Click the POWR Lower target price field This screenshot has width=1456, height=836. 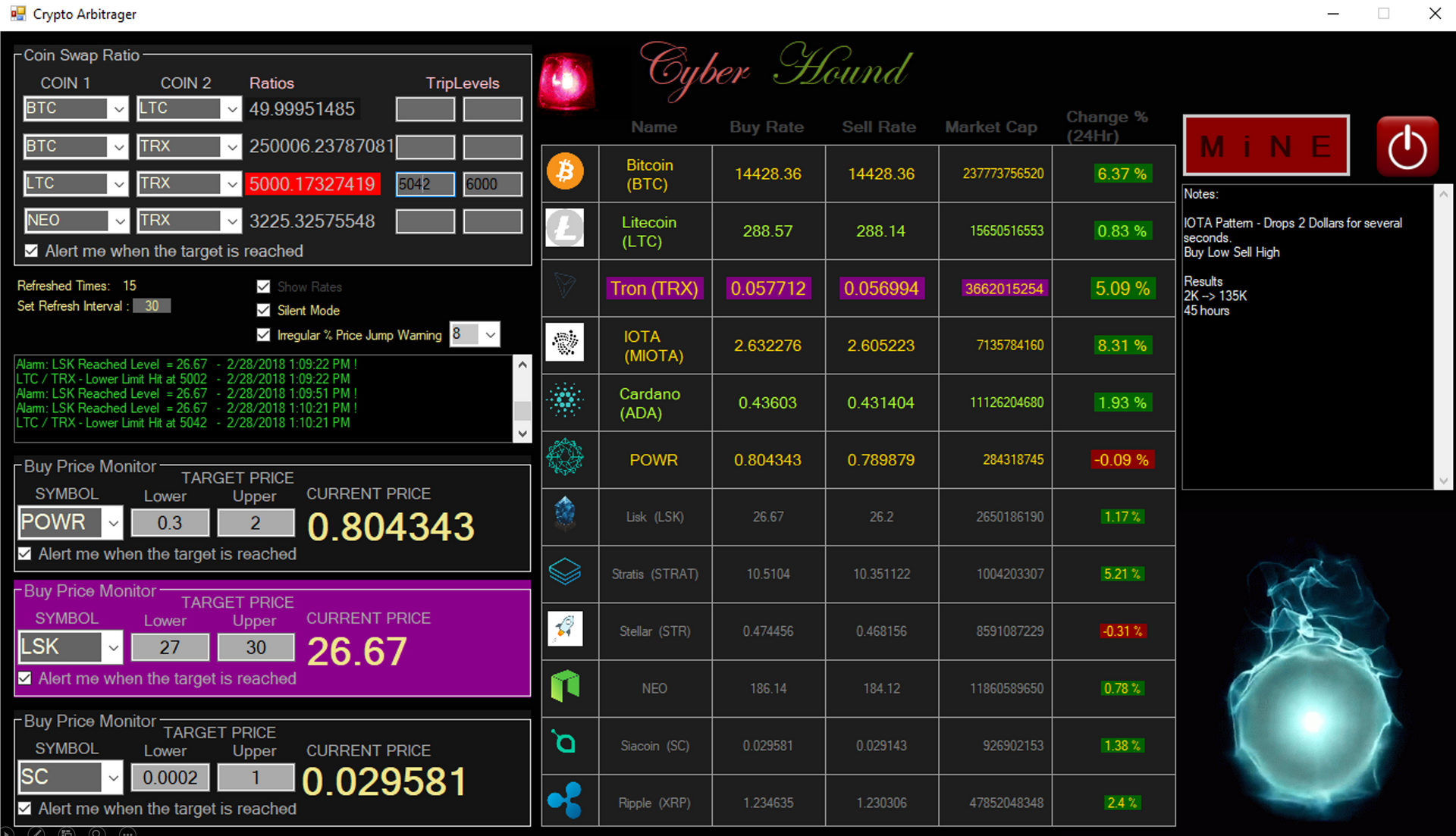click(x=170, y=523)
